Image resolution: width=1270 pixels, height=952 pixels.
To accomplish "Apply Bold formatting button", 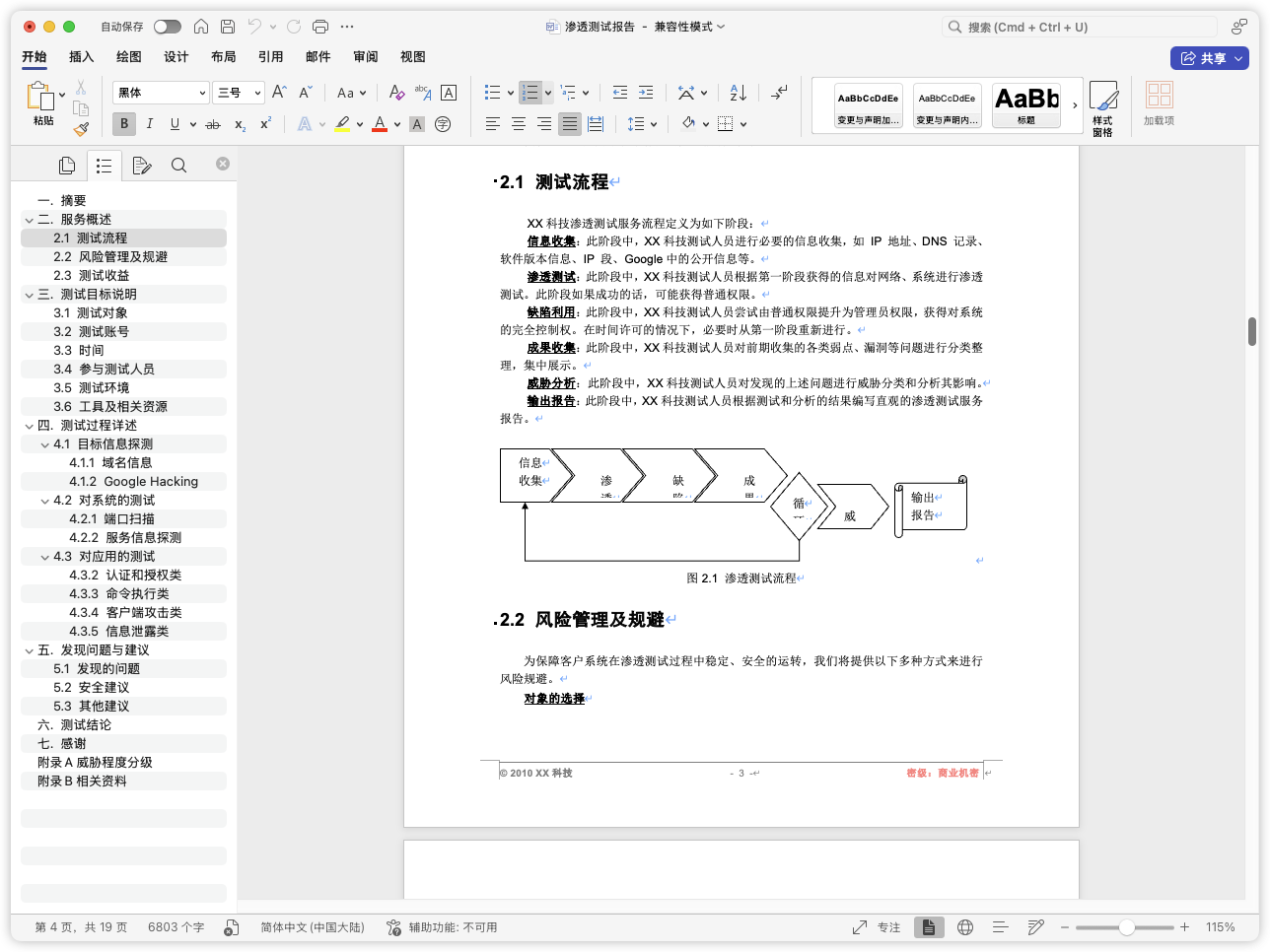I will pos(124,124).
